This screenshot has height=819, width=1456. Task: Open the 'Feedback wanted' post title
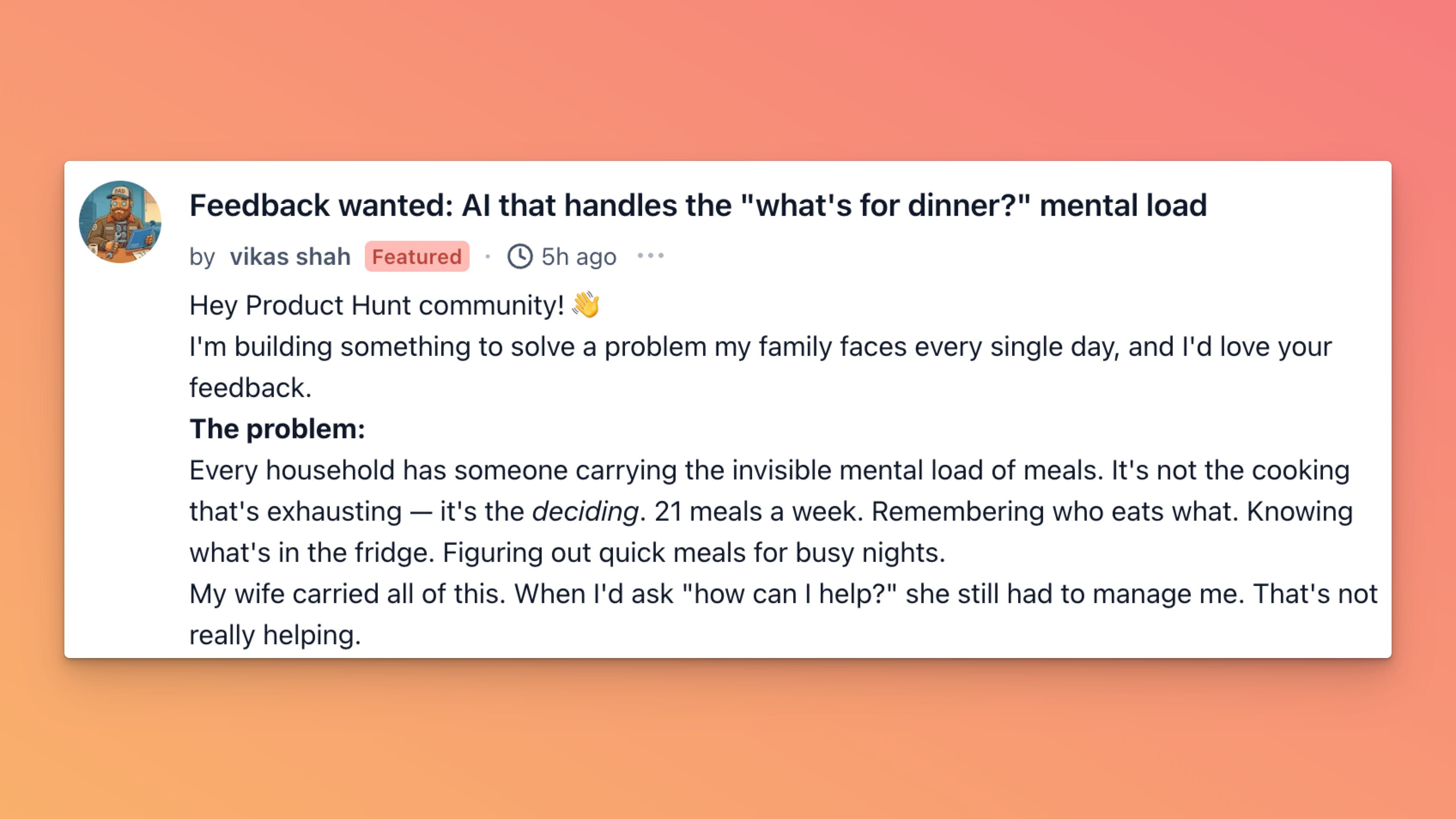pyautogui.click(x=698, y=205)
